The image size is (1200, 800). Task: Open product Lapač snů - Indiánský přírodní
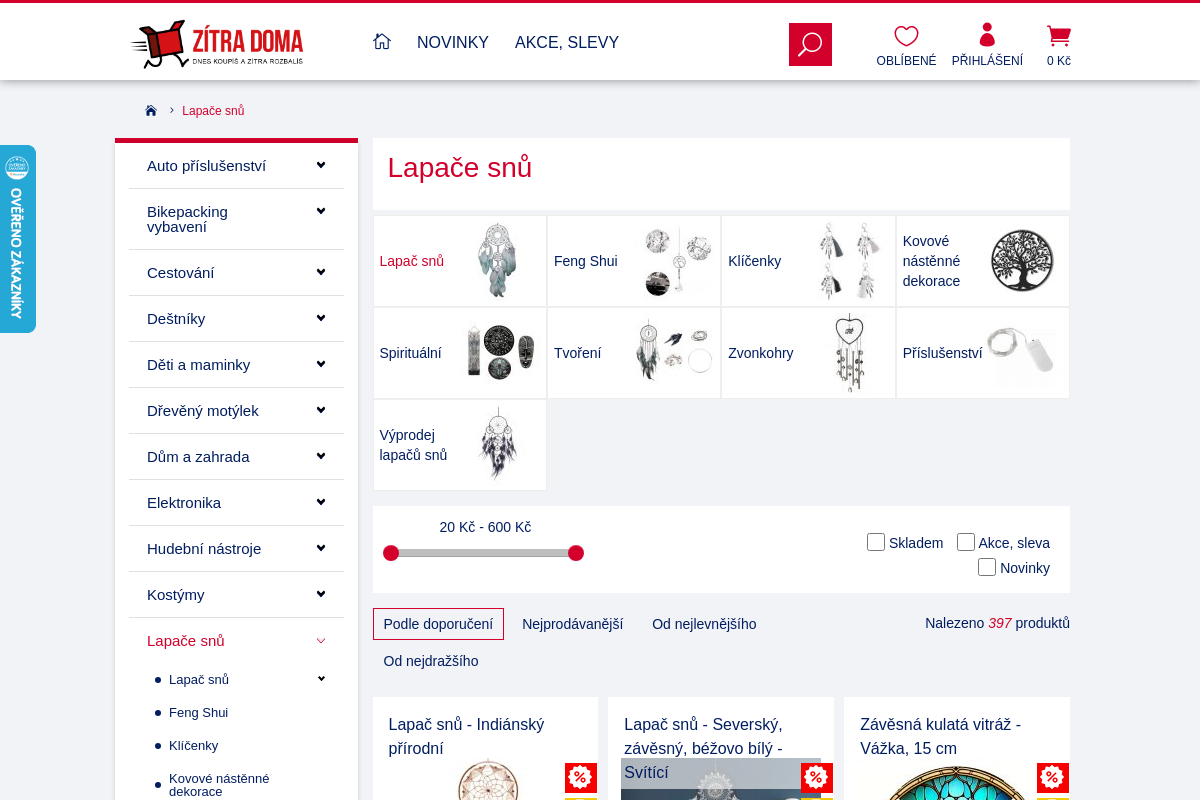466,736
